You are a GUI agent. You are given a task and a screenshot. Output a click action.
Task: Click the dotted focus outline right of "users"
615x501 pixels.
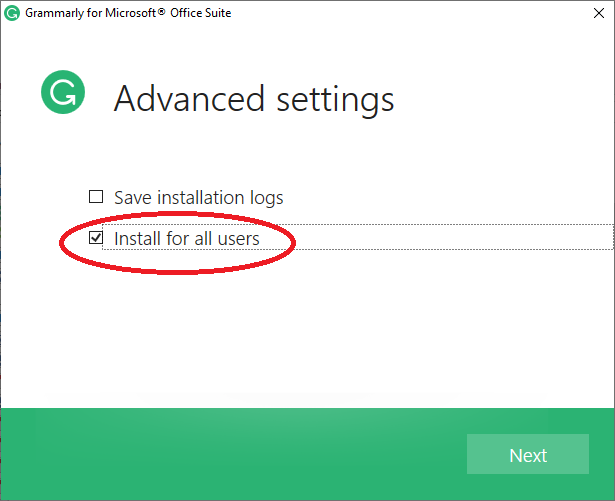(x=450, y=238)
